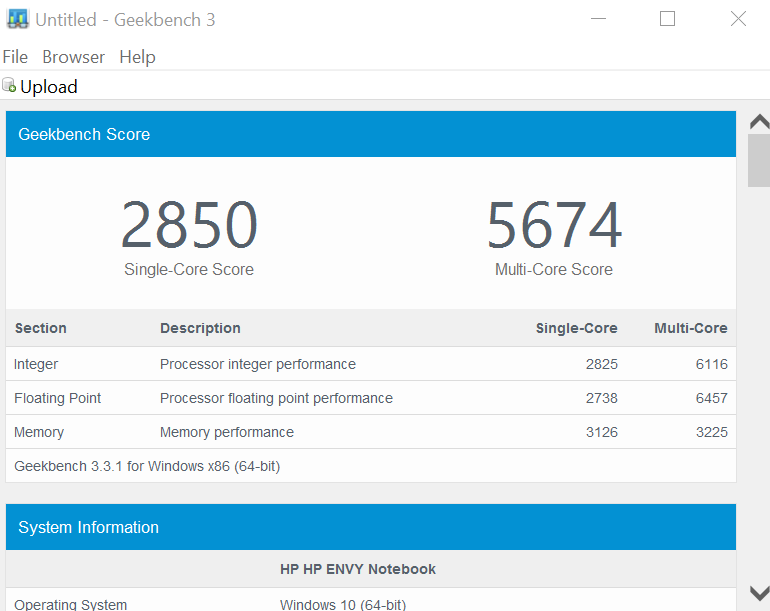
Task: Select Floating Point single-core value 2738
Action: [602, 398]
